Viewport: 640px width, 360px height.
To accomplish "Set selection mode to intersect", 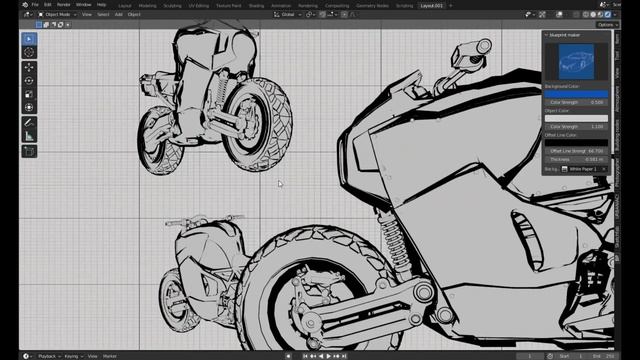I will [x=68, y=24].
